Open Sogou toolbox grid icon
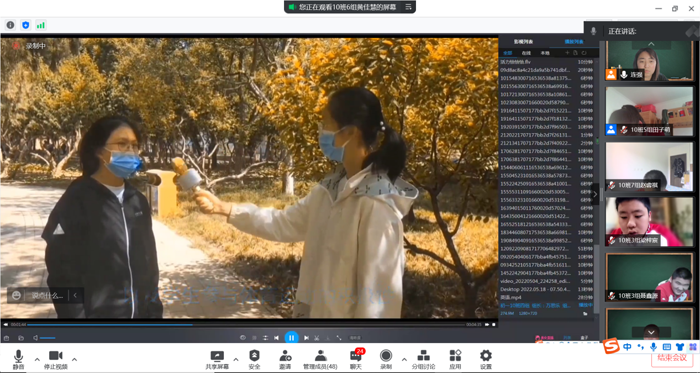This screenshot has height=373, width=700. tap(693, 347)
